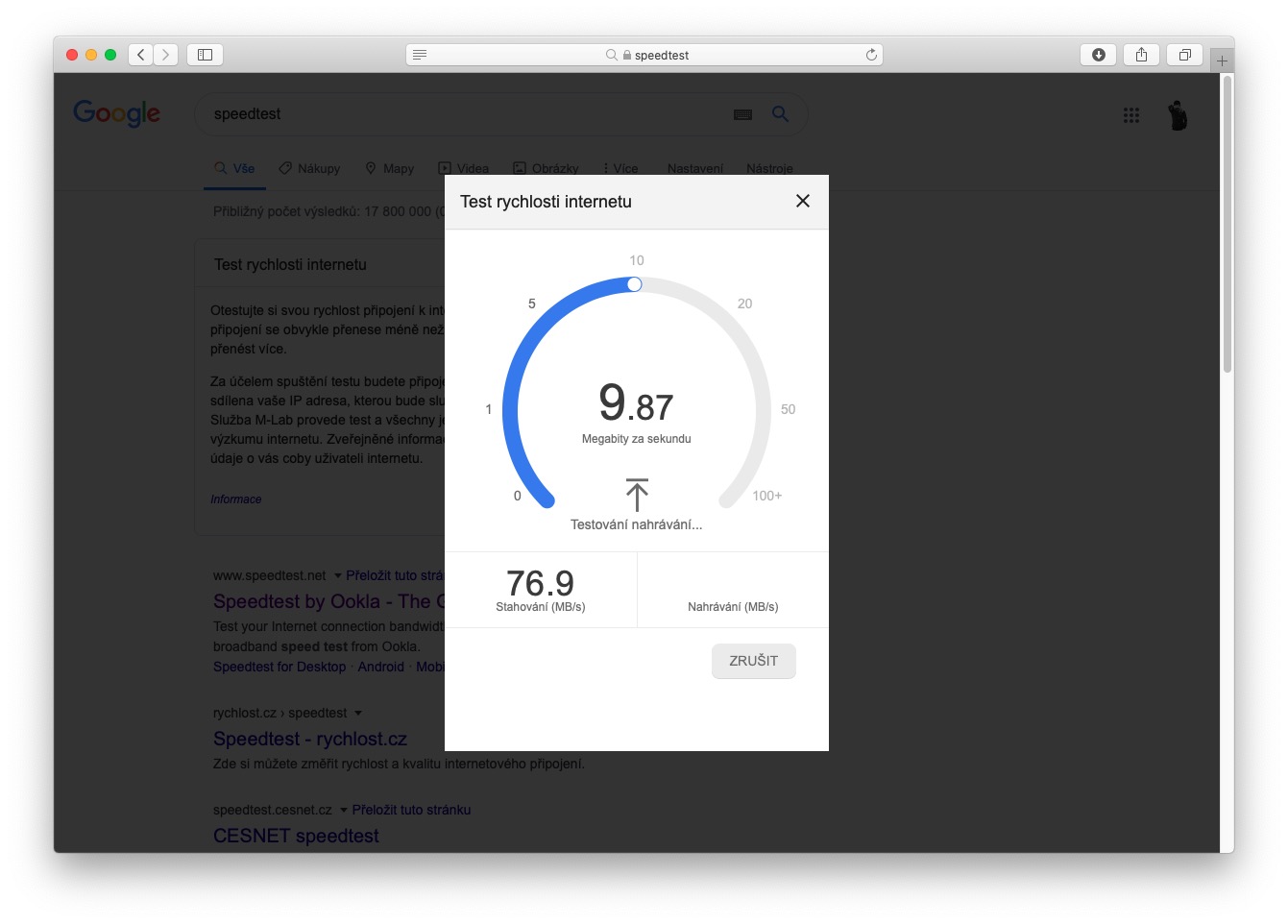The image size is (1288, 924).
Task: Go back with Safari's back arrow
Action: 141,55
